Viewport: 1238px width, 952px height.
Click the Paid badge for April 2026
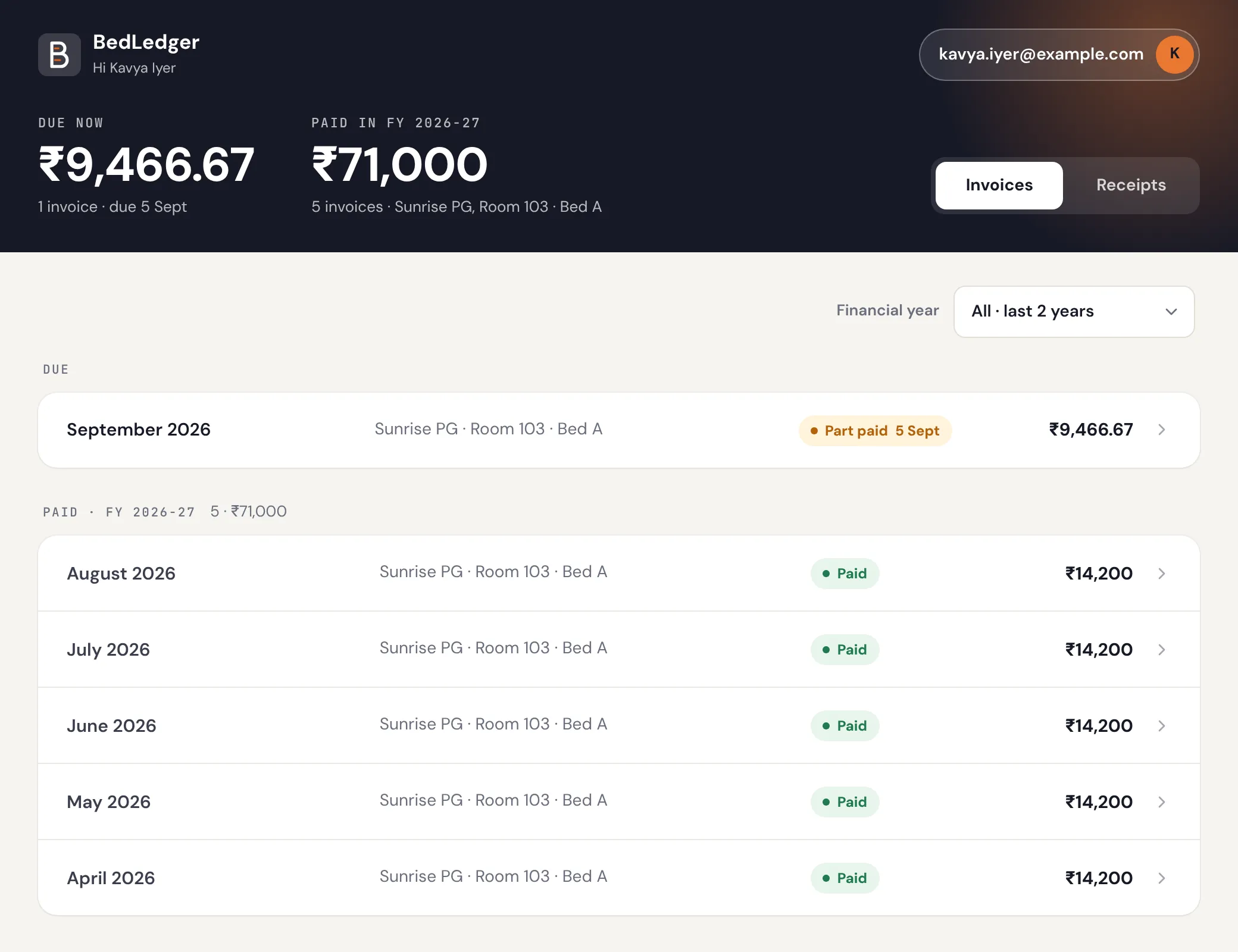[x=845, y=878]
